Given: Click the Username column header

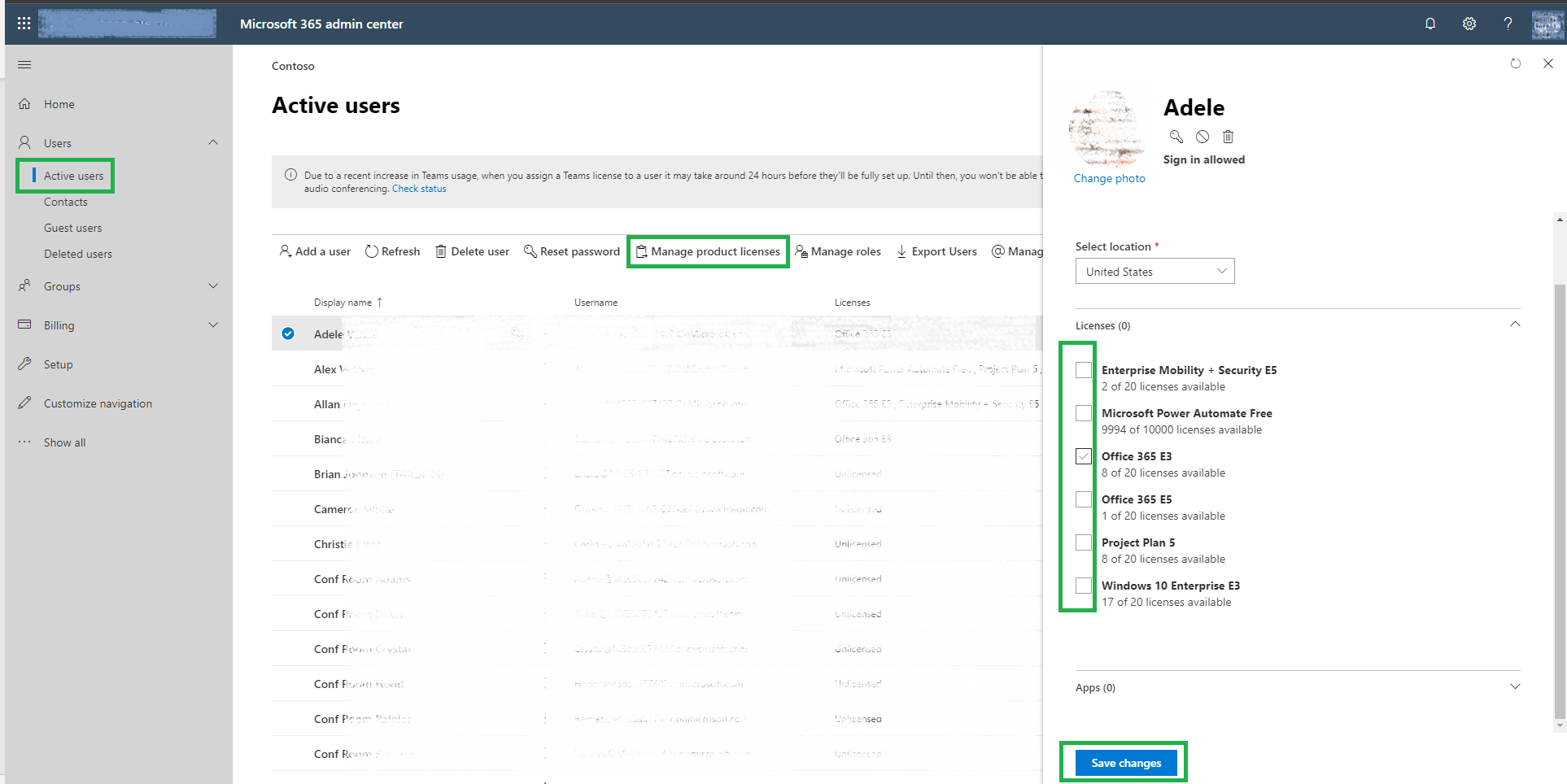Looking at the screenshot, I should [x=596, y=303].
